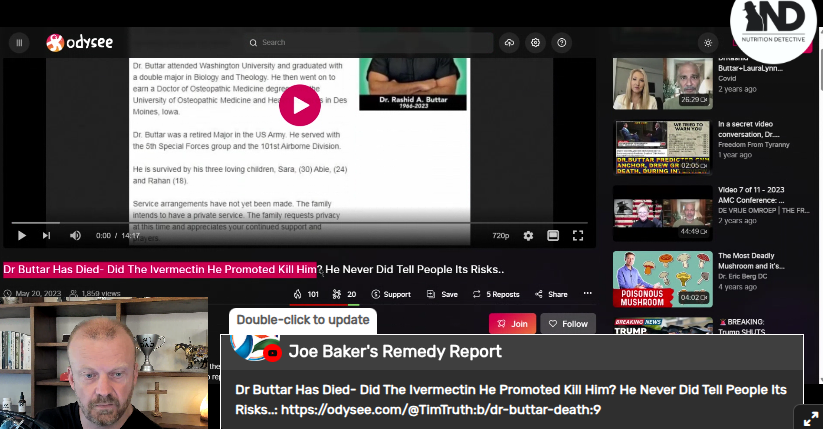Open 'The Most Deadly Mushroom and it's...' title
823x429 pixels.
pyautogui.click(x=751, y=261)
